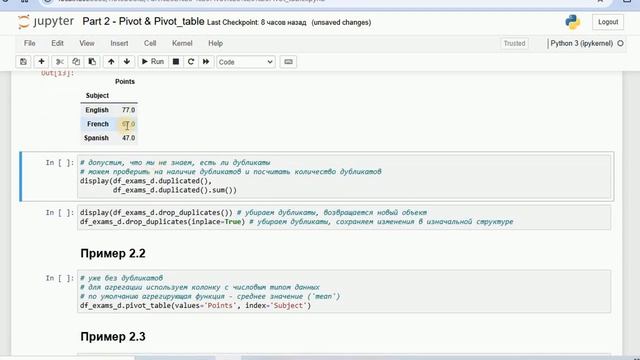Click the Spanish row label
640x360 pixels.
coord(96,138)
